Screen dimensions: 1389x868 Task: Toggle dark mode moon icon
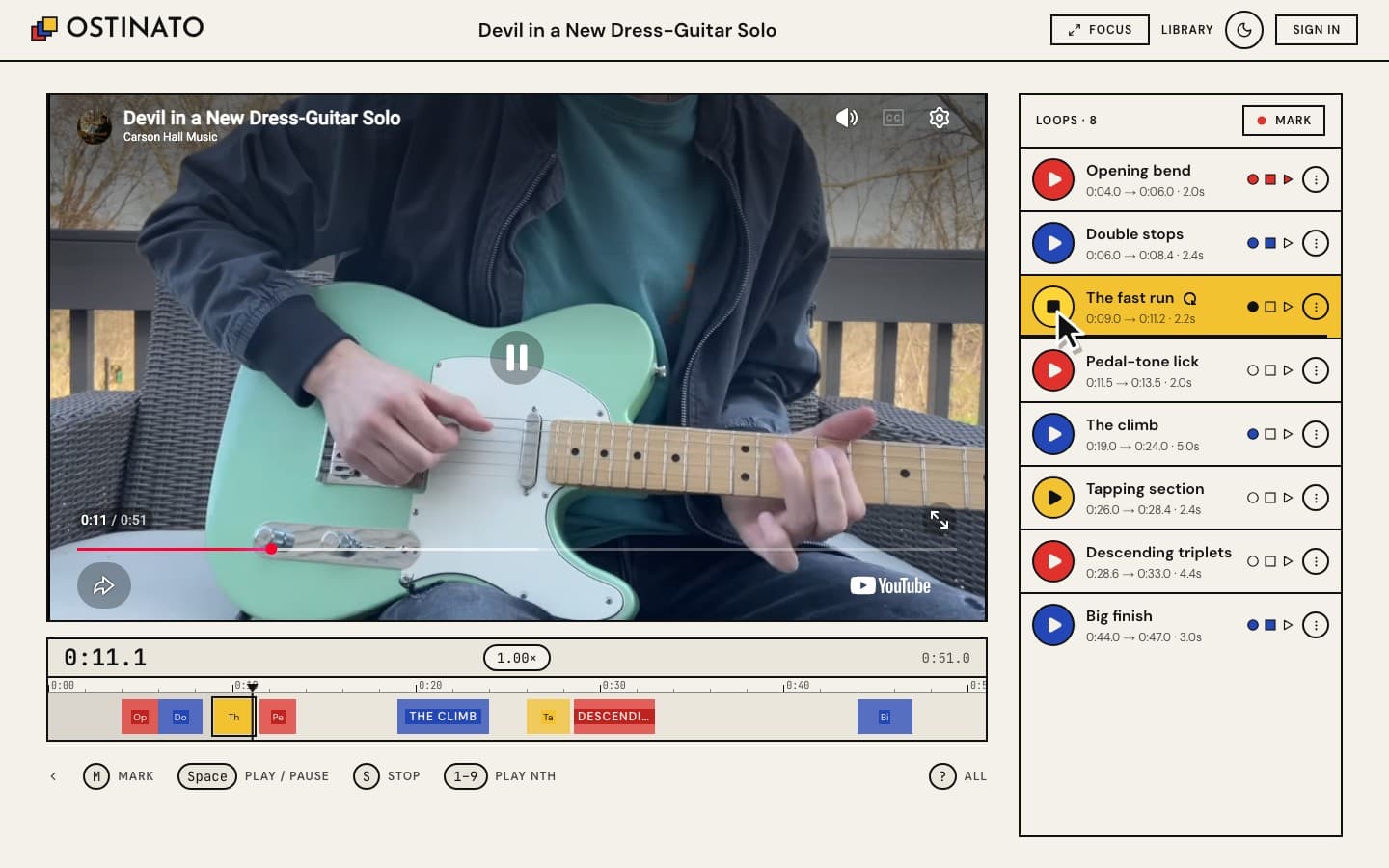[1244, 30]
